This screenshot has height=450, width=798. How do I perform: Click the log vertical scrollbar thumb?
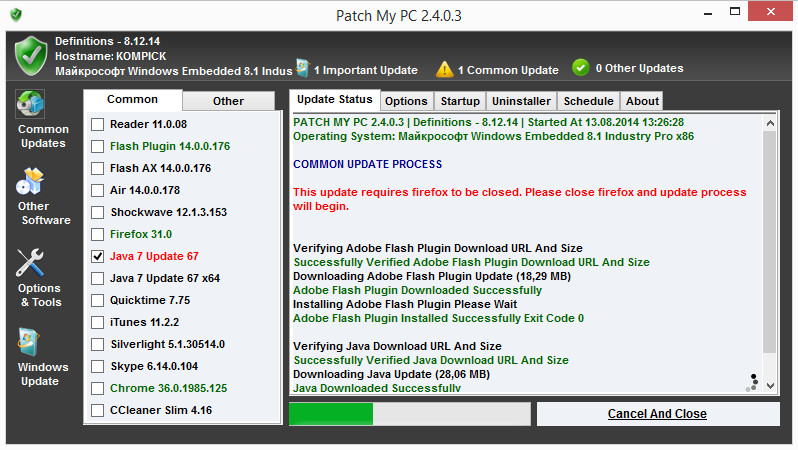(x=770, y=242)
